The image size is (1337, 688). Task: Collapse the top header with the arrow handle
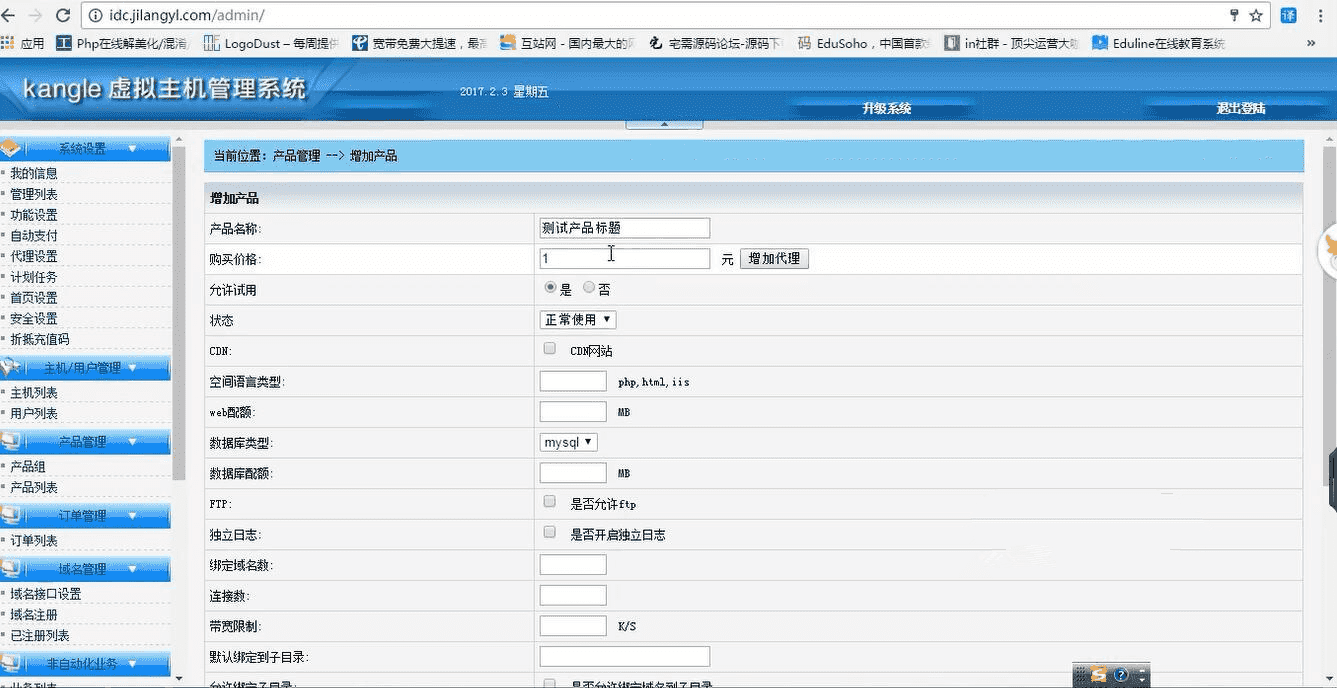tap(664, 124)
